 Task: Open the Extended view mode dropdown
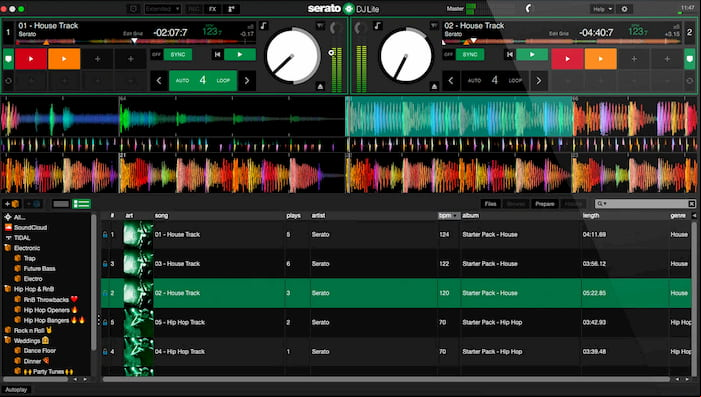pos(163,9)
